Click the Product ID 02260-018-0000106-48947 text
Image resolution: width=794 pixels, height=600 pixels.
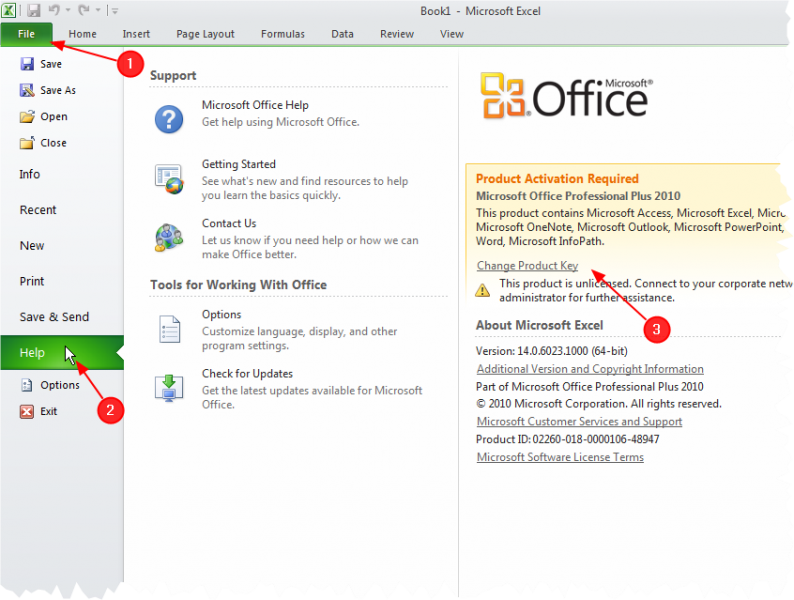[x=568, y=439]
